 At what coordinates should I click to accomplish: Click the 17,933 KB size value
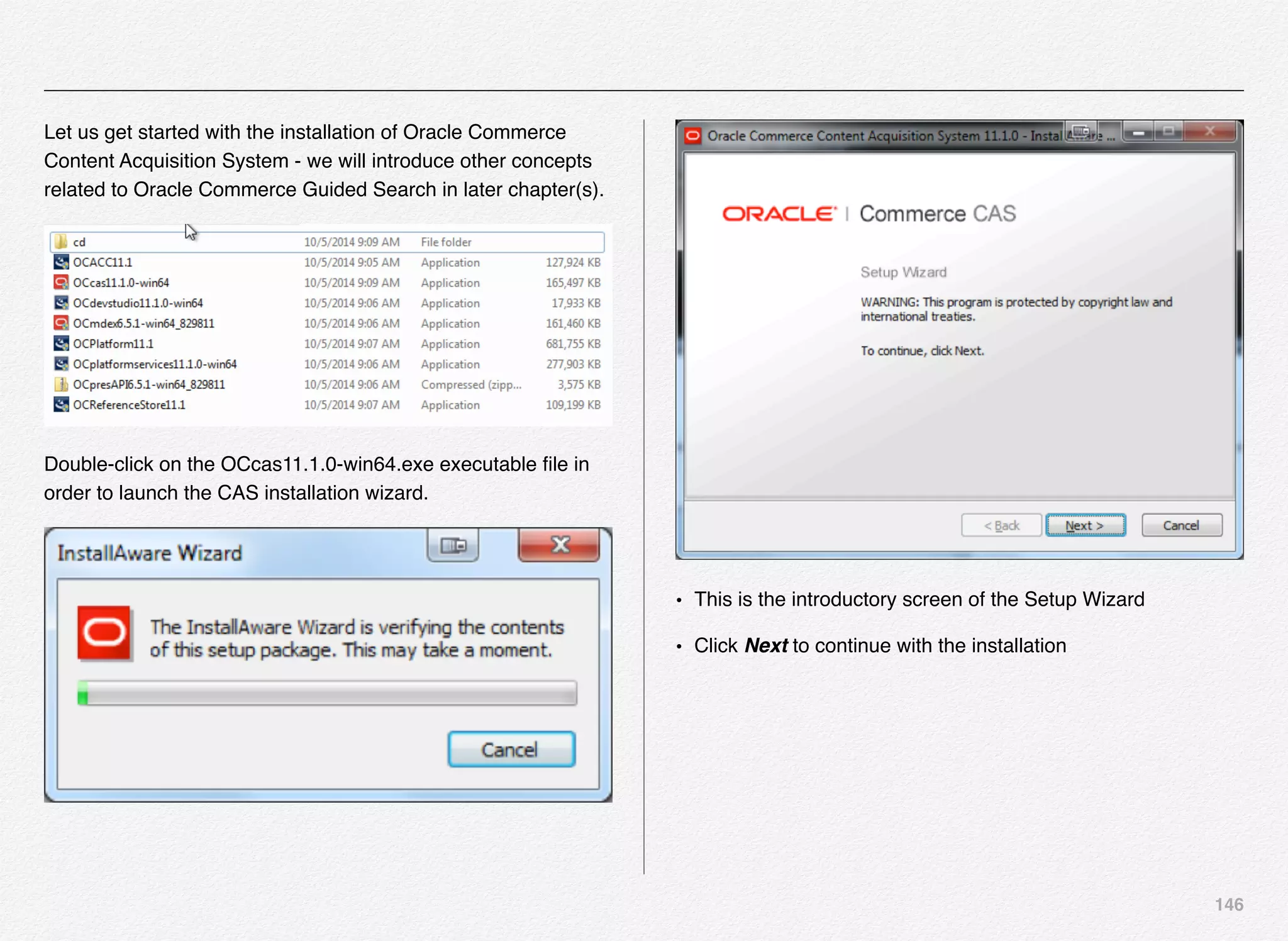pyautogui.click(x=576, y=303)
